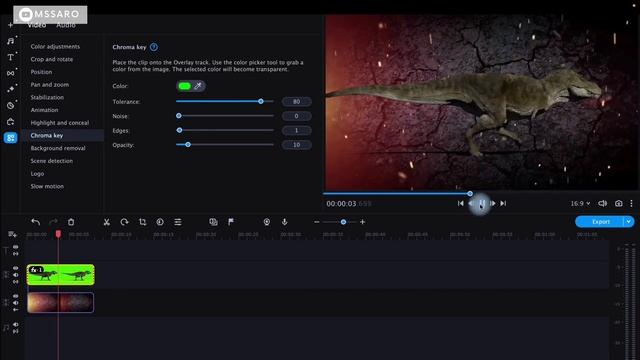Toggle visibility of the titles track
The width and height of the screenshot is (640, 360).
pos(16,247)
